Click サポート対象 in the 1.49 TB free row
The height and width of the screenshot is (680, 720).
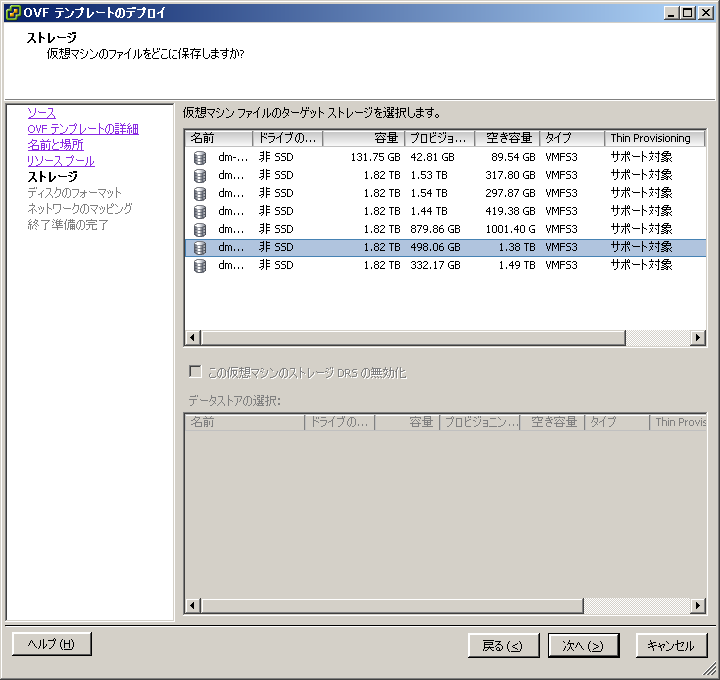click(641, 265)
